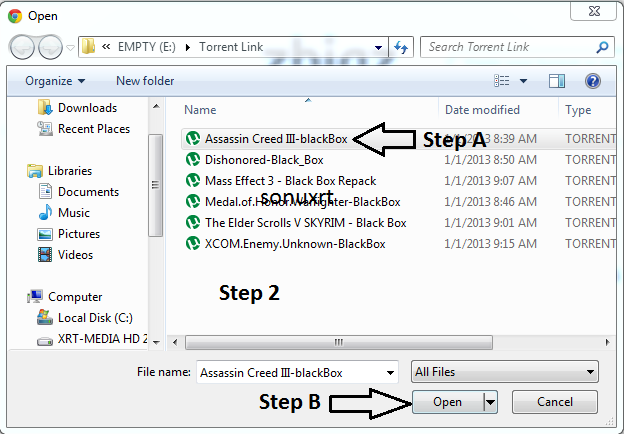
Task: Sort by Name column header
Action: tap(200, 110)
